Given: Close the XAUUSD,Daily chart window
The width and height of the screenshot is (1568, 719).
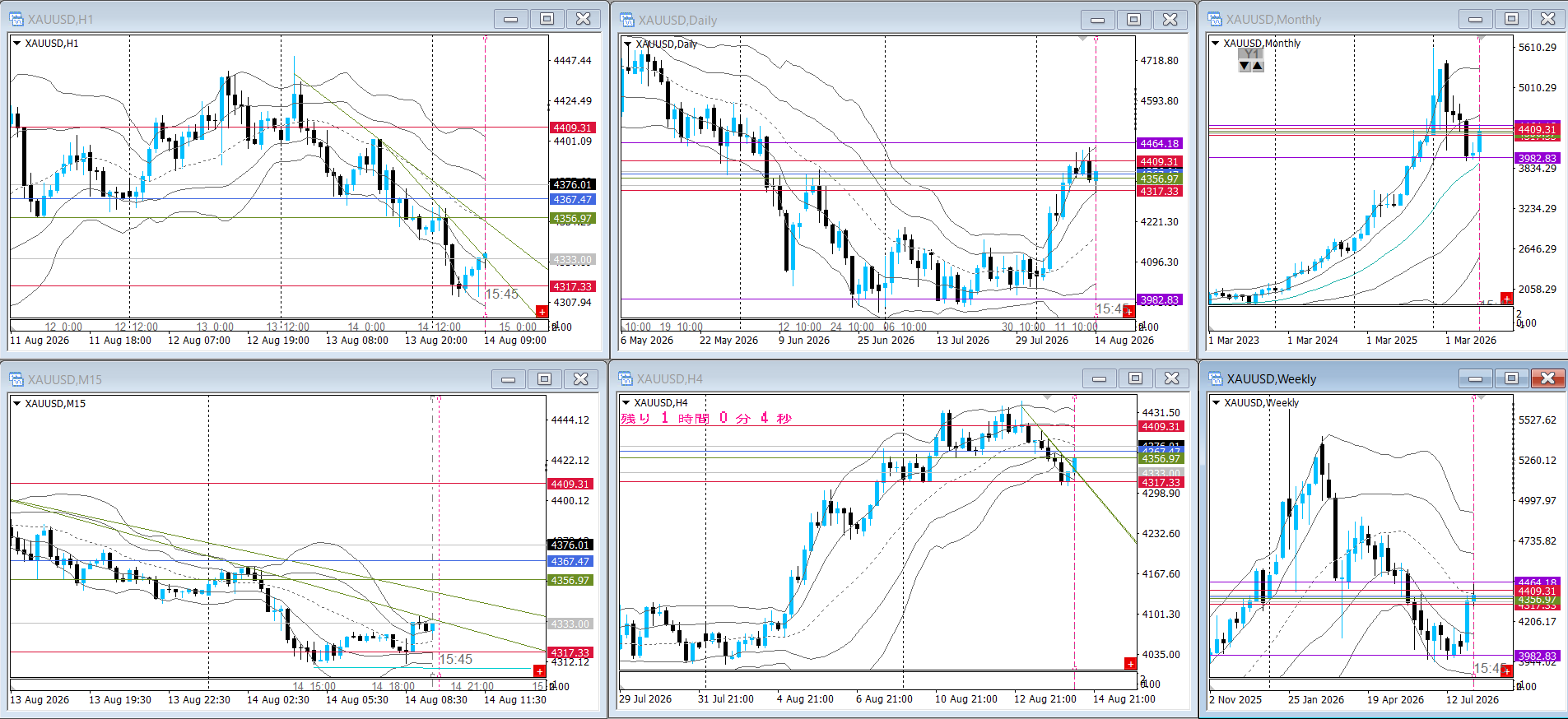Looking at the screenshot, I should pyautogui.click(x=1170, y=20).
